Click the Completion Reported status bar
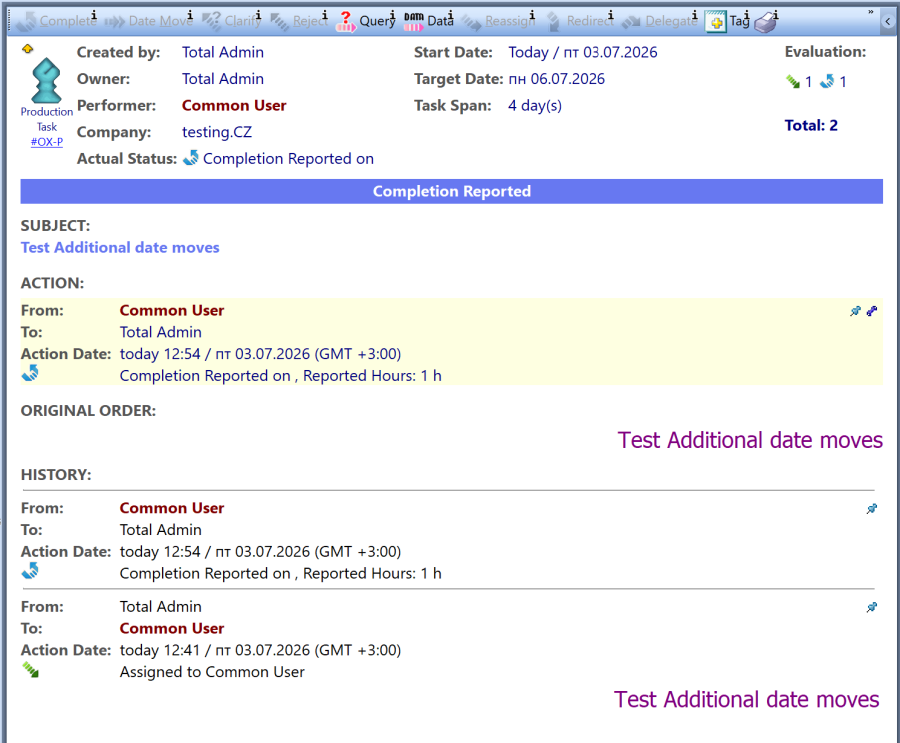 (451, 191)
